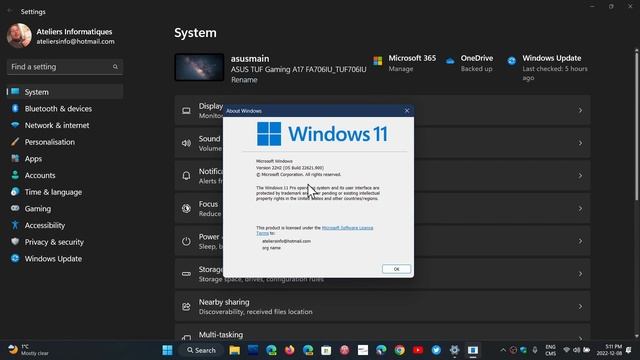Click the microphone tray icon
Image resolution: width=640 pixels, height=360 pixels.
pyautogui.click(x=535, y=350)
